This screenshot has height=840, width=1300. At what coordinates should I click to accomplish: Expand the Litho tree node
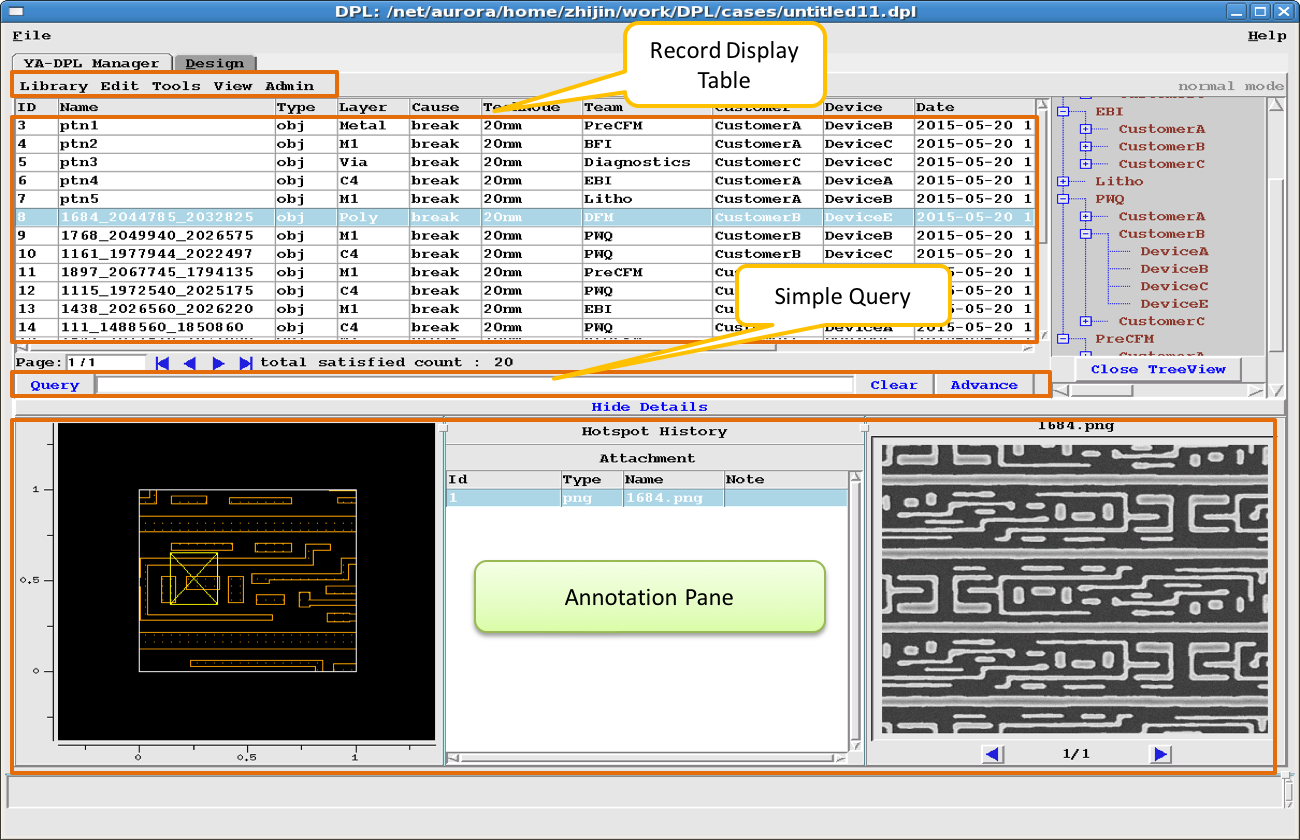[1063, 182]
